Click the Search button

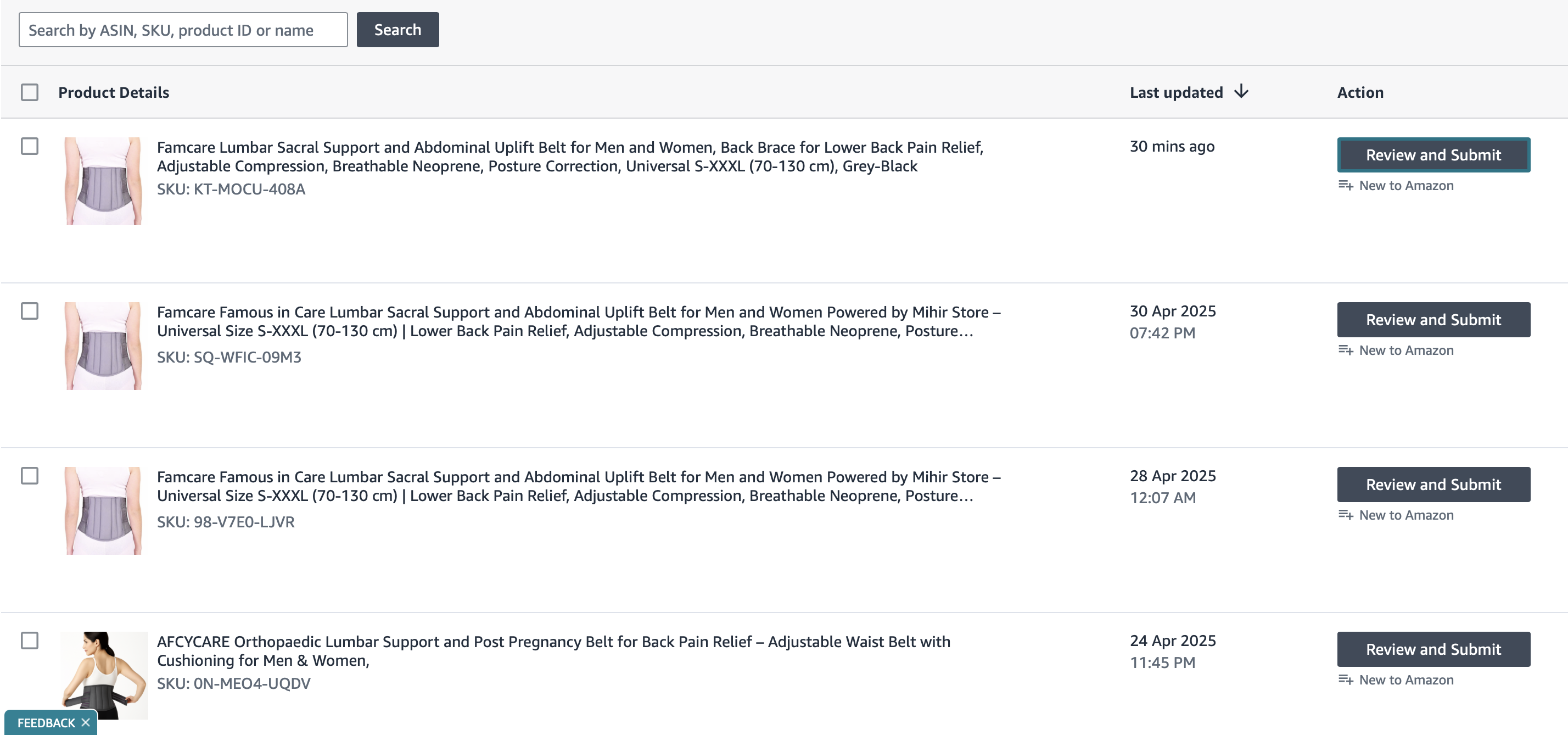397,30
